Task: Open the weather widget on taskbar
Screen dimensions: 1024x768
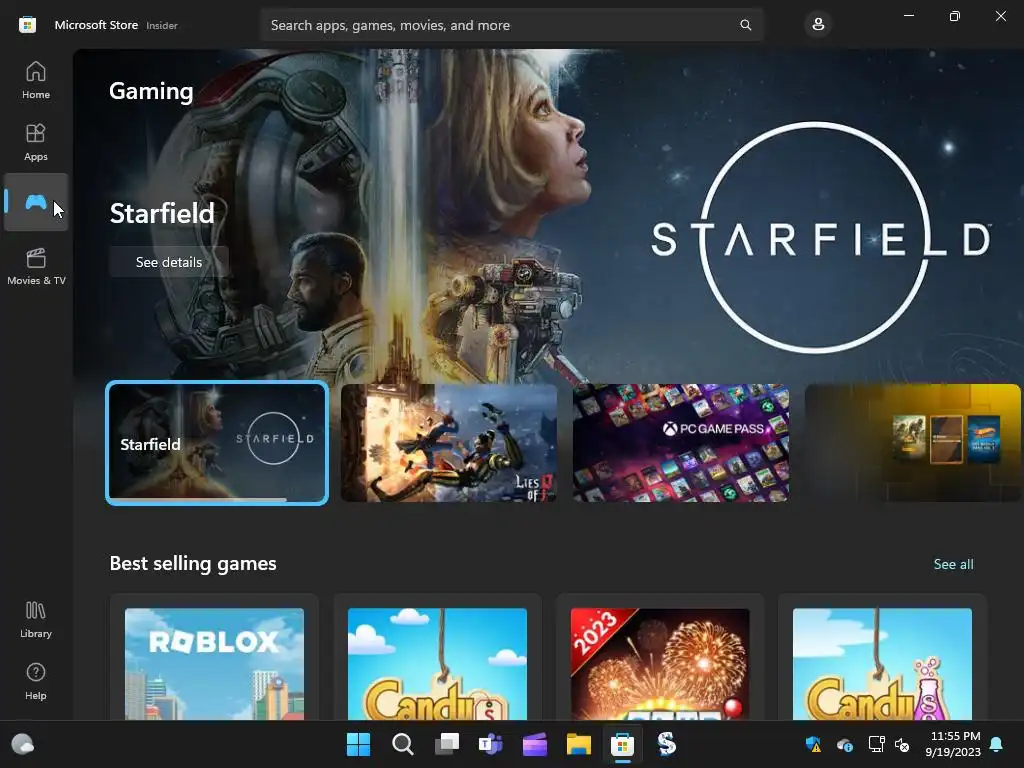Action: pyautogui.click(x=23, y=744)
